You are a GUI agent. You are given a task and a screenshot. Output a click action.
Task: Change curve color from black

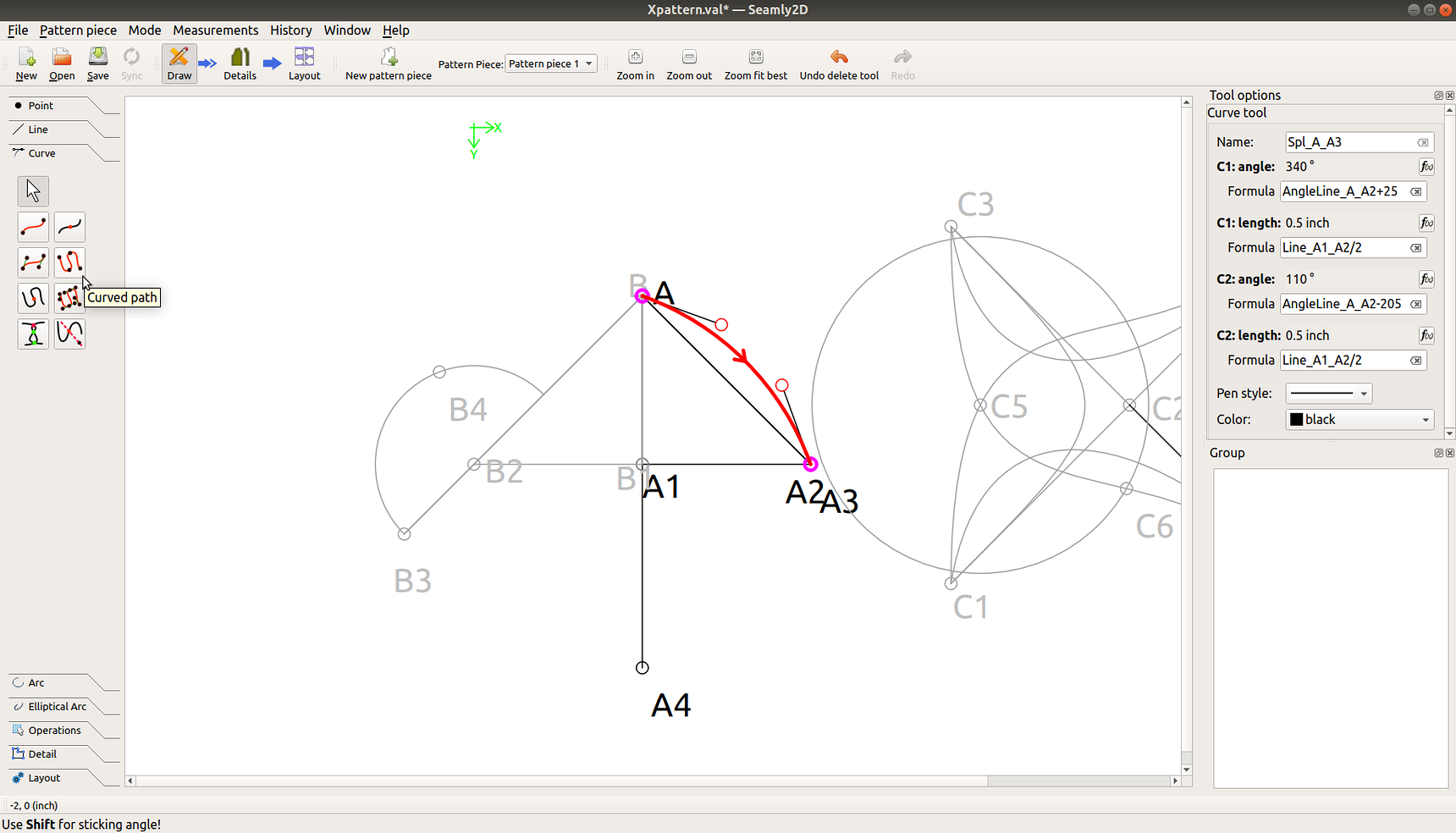(x=1359, y=419)
